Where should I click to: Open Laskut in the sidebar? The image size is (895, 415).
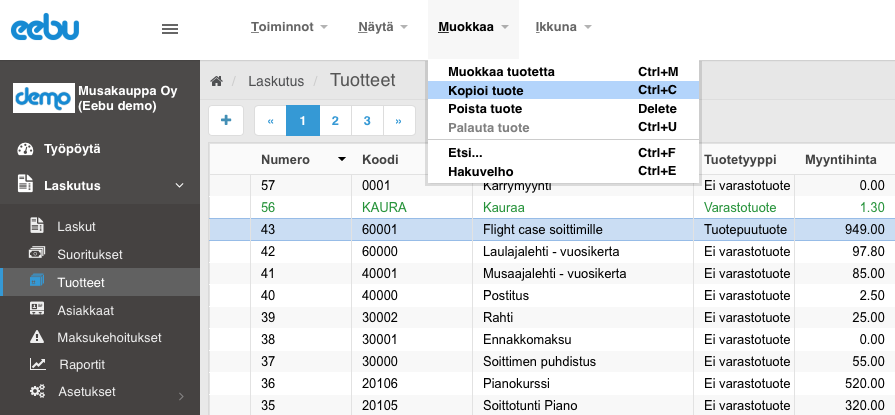(76, 226)
